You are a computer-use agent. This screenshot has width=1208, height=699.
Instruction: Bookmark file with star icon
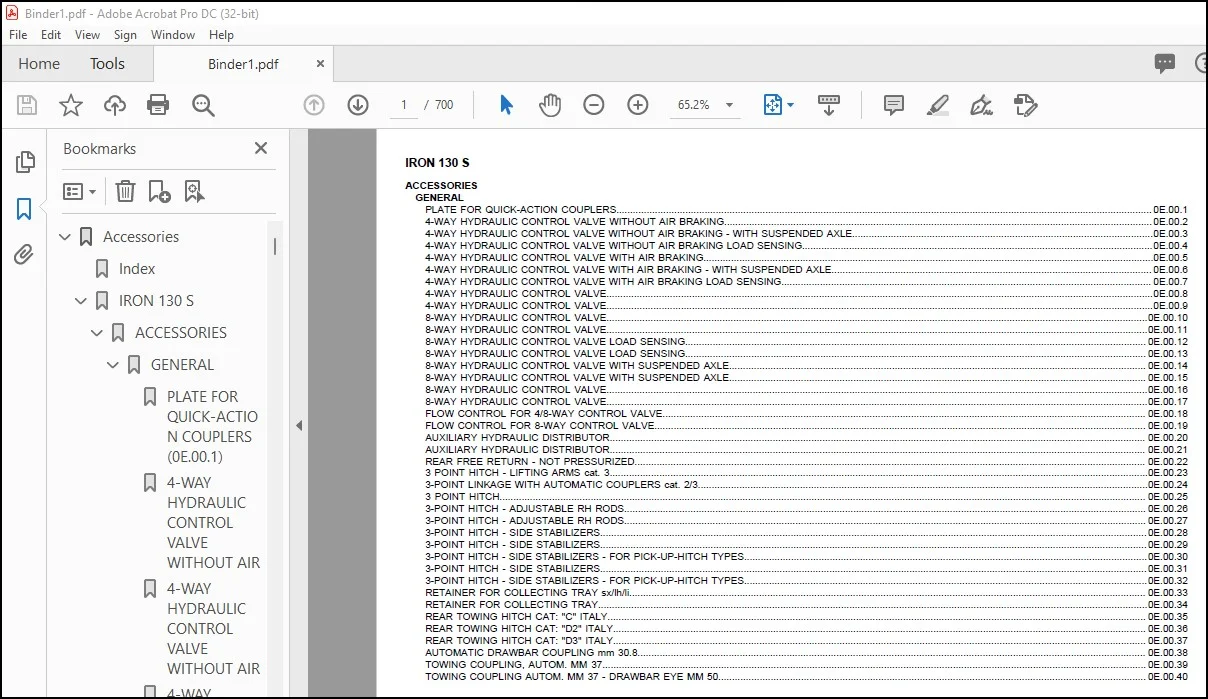(x=71, y=105)
